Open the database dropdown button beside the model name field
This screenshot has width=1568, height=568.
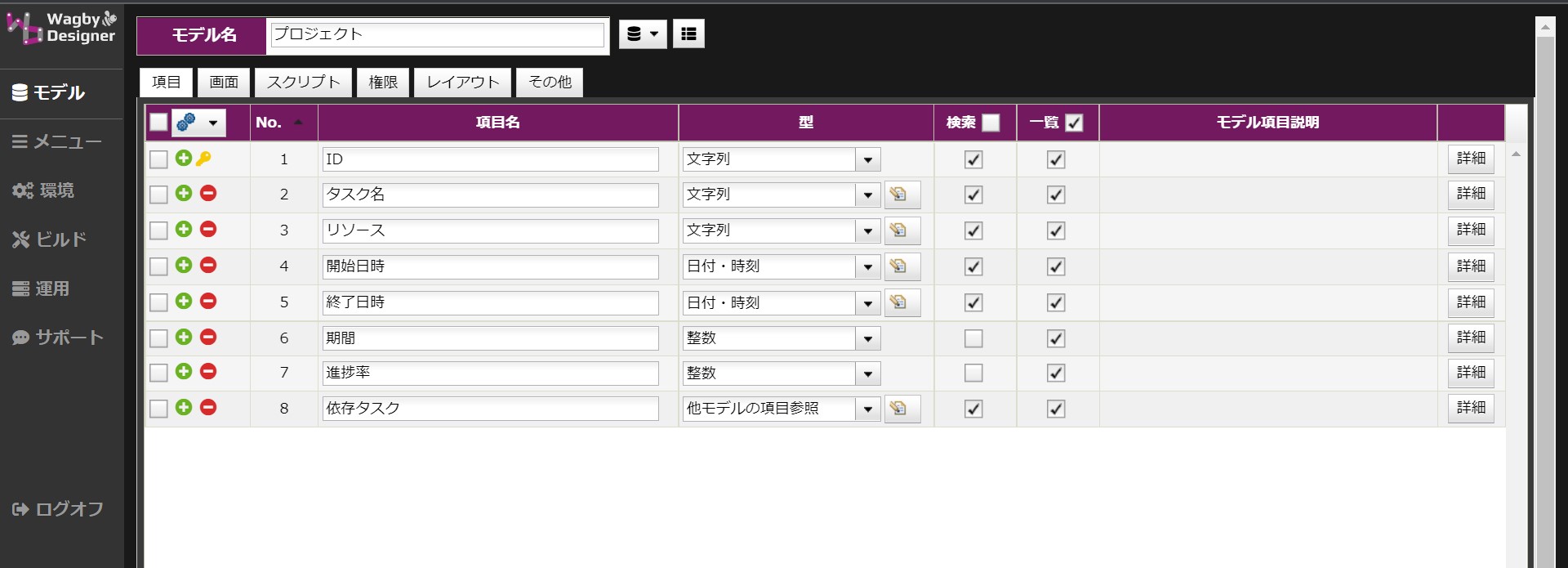pyautogui.click(x=643, y=34)
